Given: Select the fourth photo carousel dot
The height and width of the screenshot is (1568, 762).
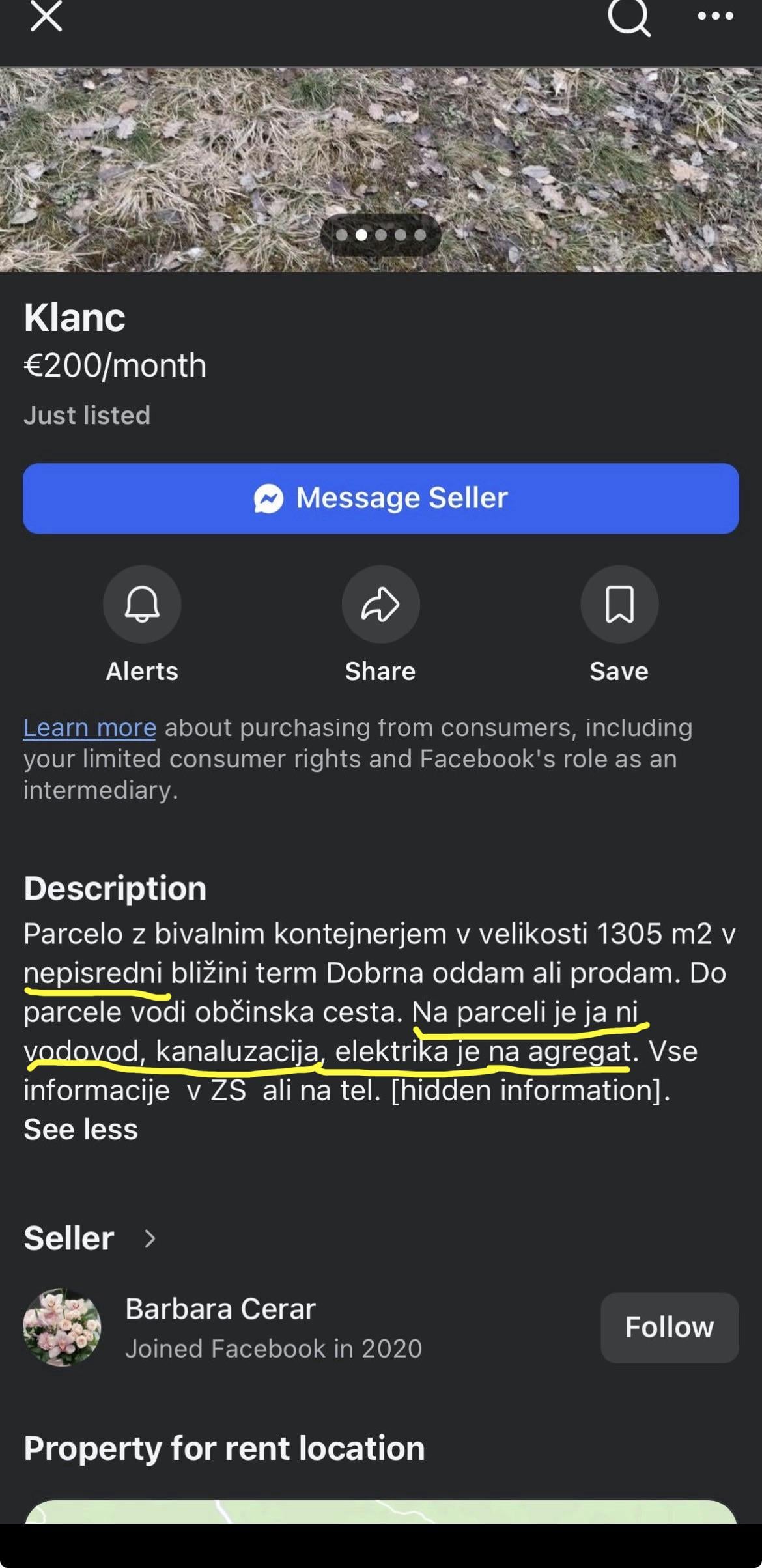Looking at the screenshot, I should coord(401,235).
